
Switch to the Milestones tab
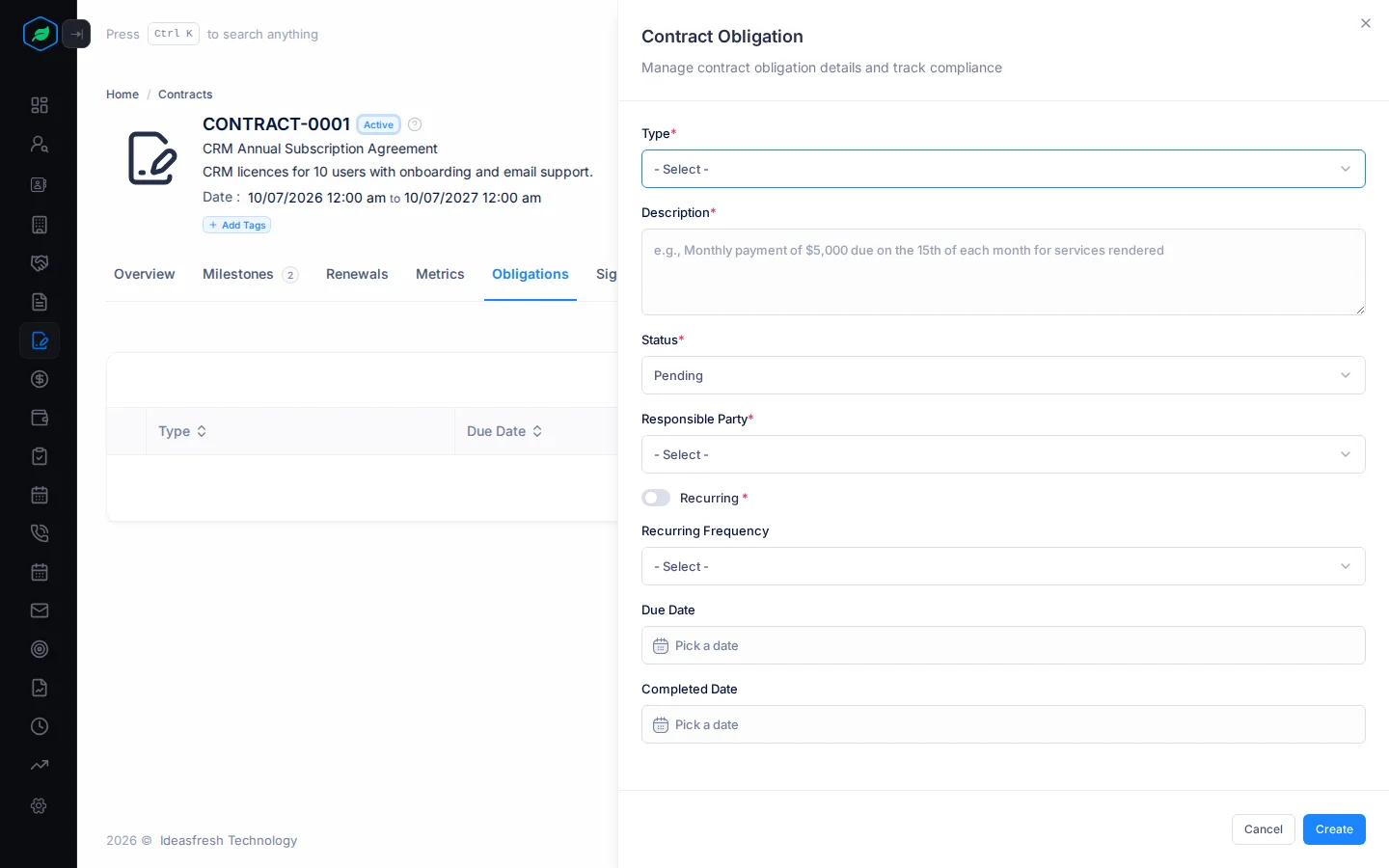click(251, 274)
